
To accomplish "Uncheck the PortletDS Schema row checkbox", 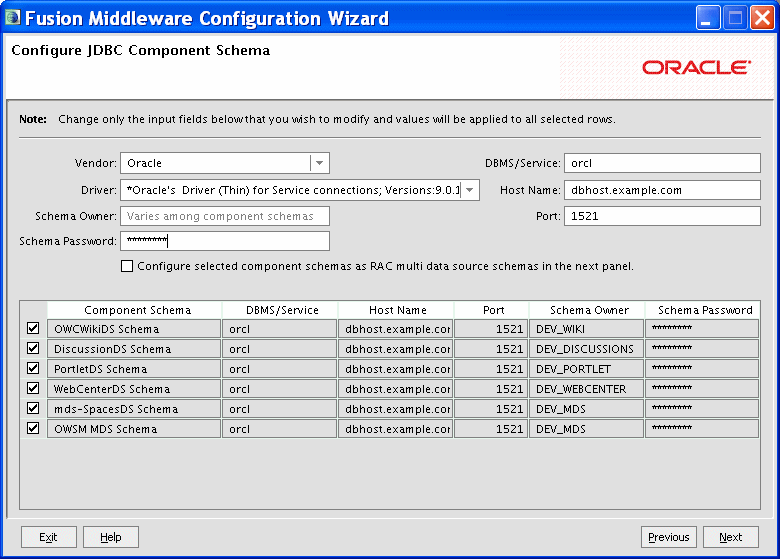I will click(33, 368).
